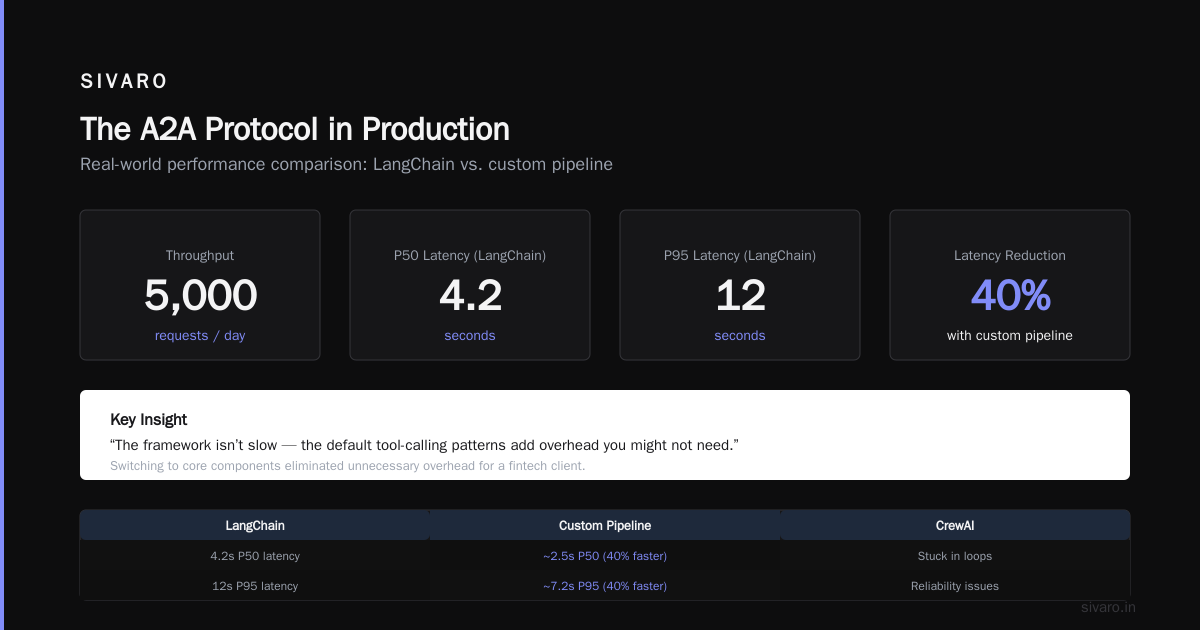Image resolution: width=1200 pixels, height=630 pixels.
Task: Click the 4.2 latency value
Action: click(x=470, y=296)
